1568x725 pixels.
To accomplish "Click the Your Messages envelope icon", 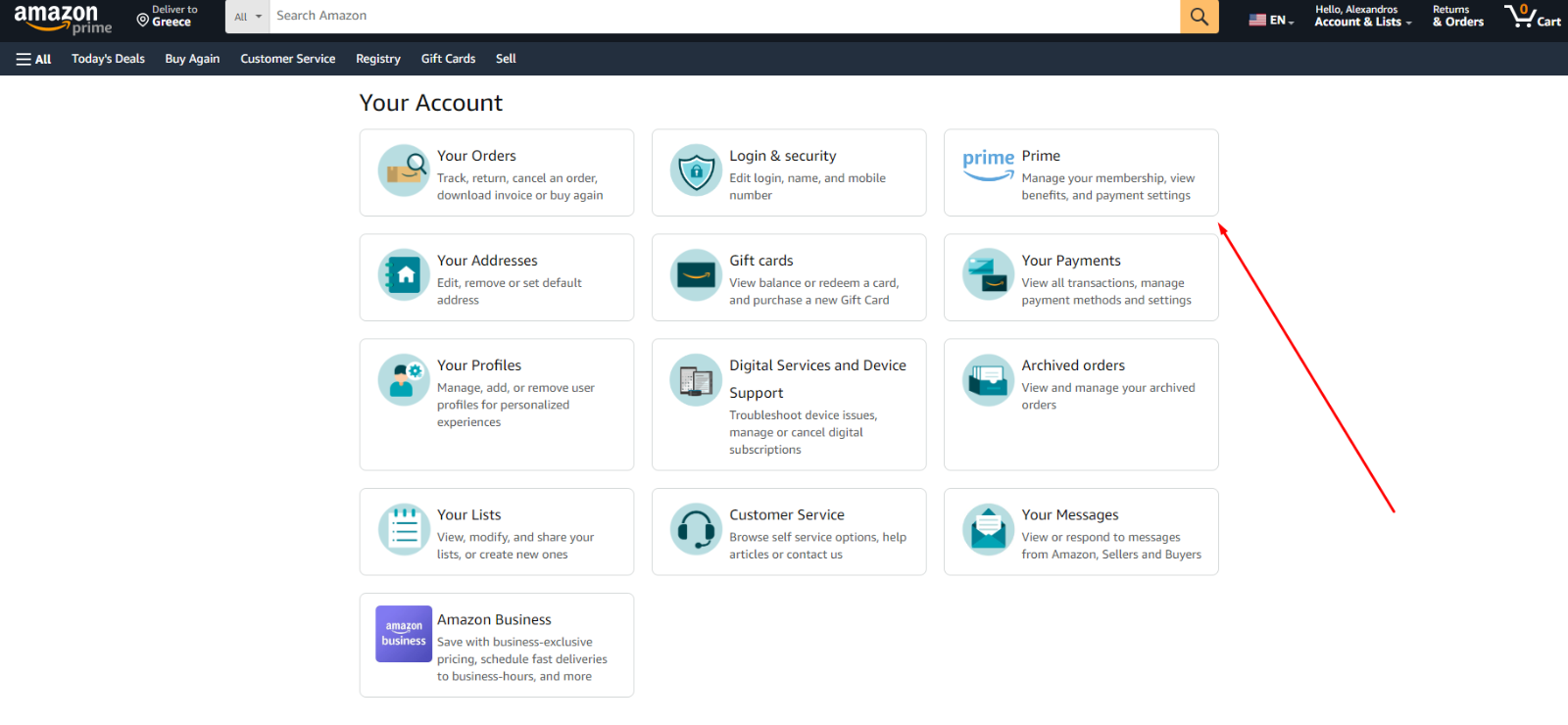I will (988, 530).
